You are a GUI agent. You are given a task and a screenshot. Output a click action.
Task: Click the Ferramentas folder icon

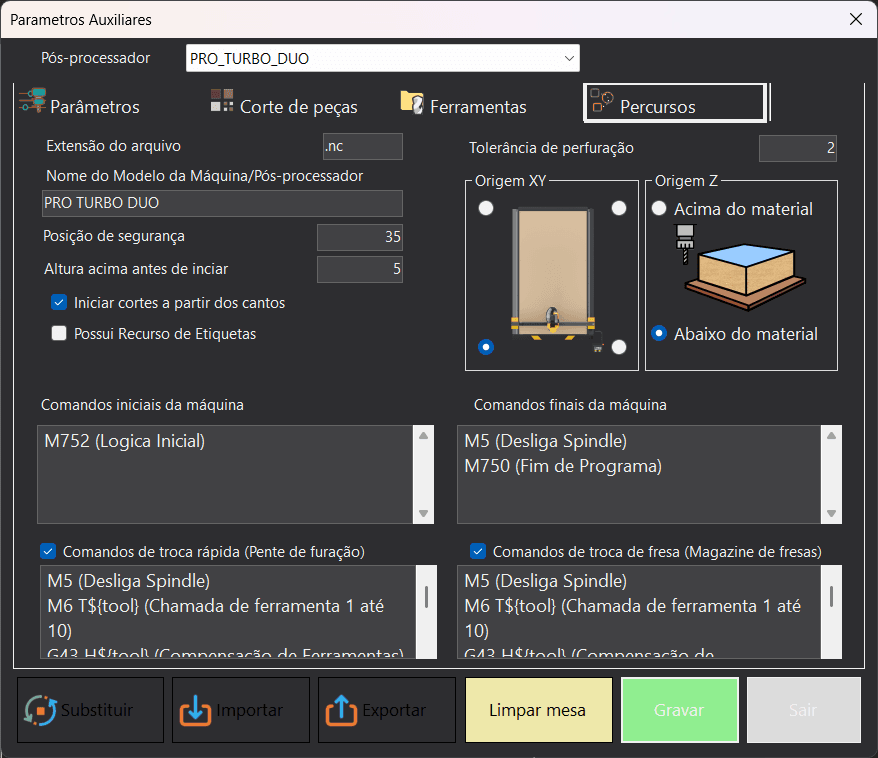pyautogui.click(x=412, y=102)
